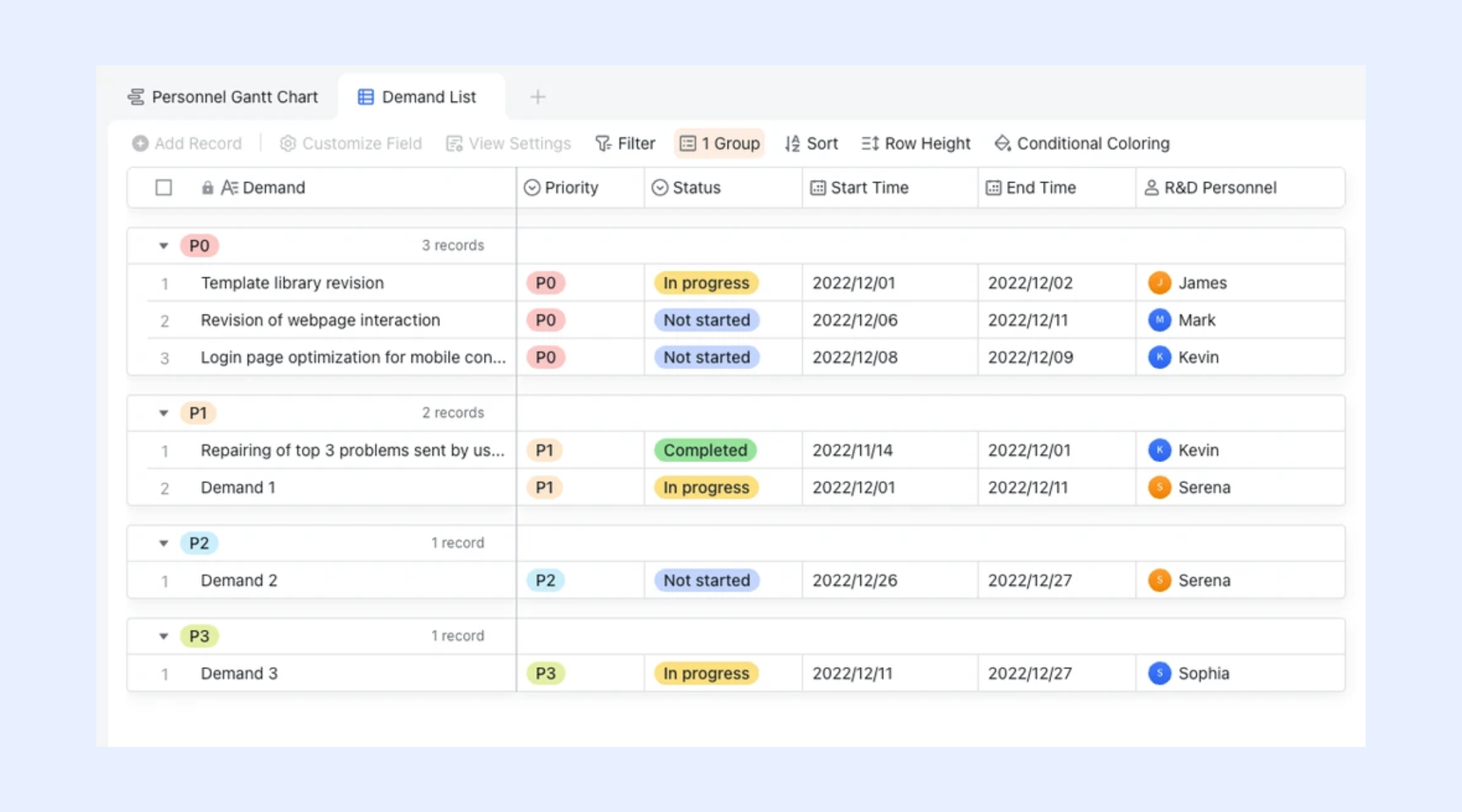
Task: Collapse the P1 group
Action: click(x=163, y=413)
